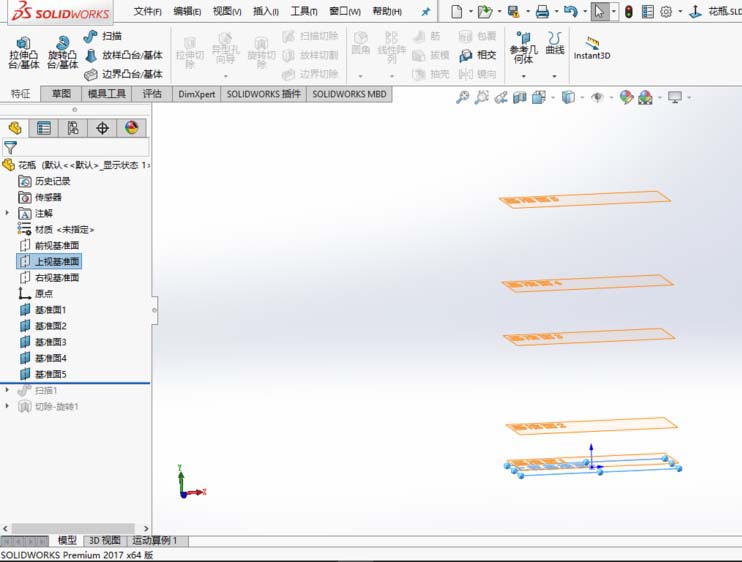Click the feature tree horizontal scrollbar

click(73, 528)
